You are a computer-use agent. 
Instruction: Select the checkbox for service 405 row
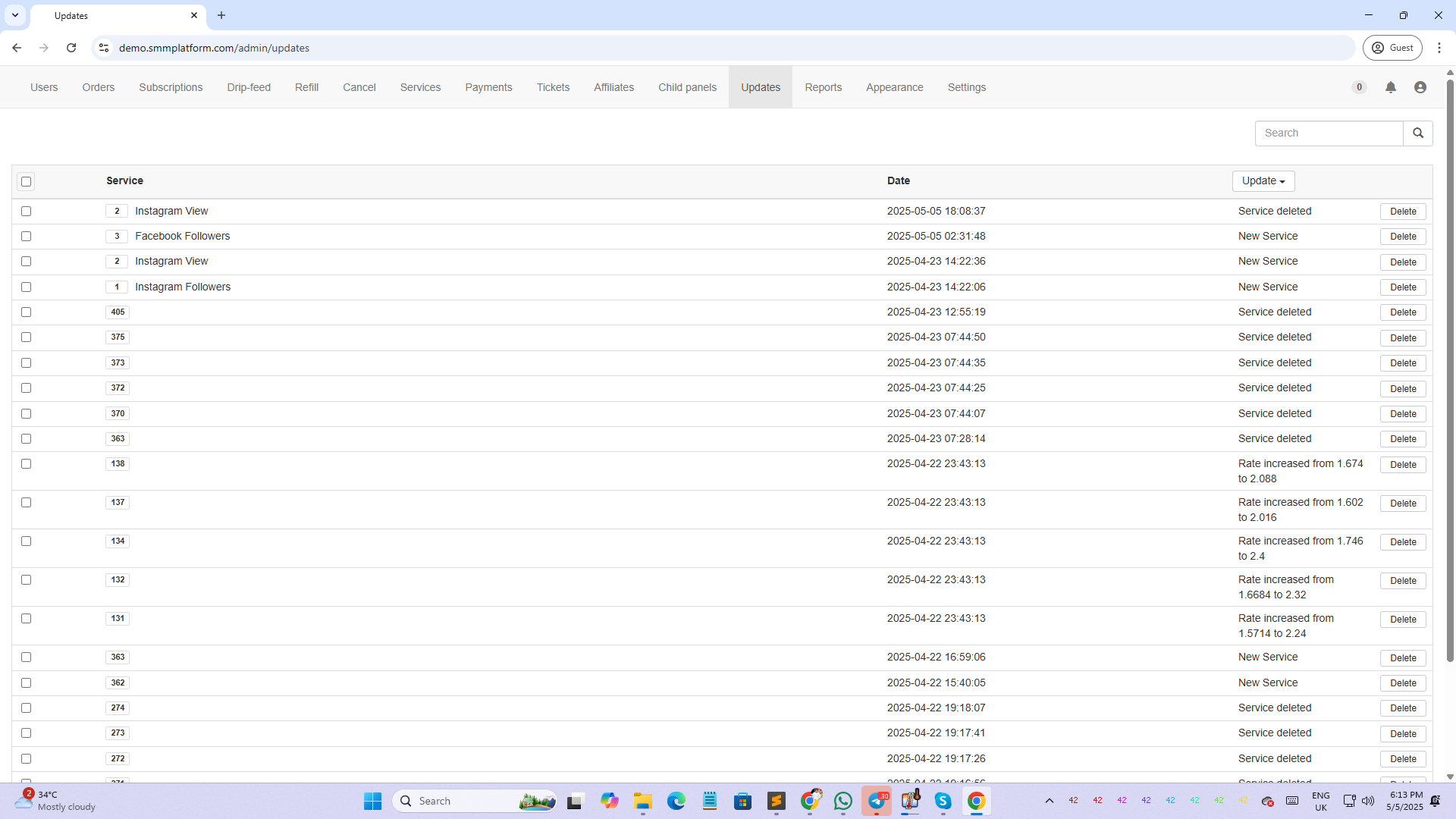[x=27, y=312]
